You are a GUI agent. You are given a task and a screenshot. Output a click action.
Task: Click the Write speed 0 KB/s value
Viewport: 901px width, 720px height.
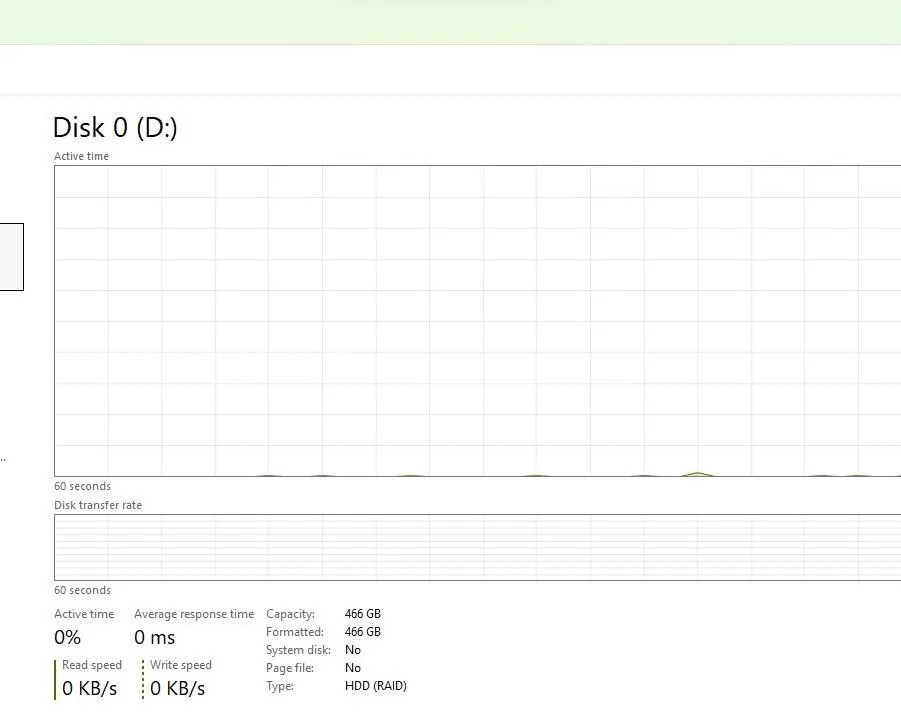pyautogui.click(x=178, y=689)
